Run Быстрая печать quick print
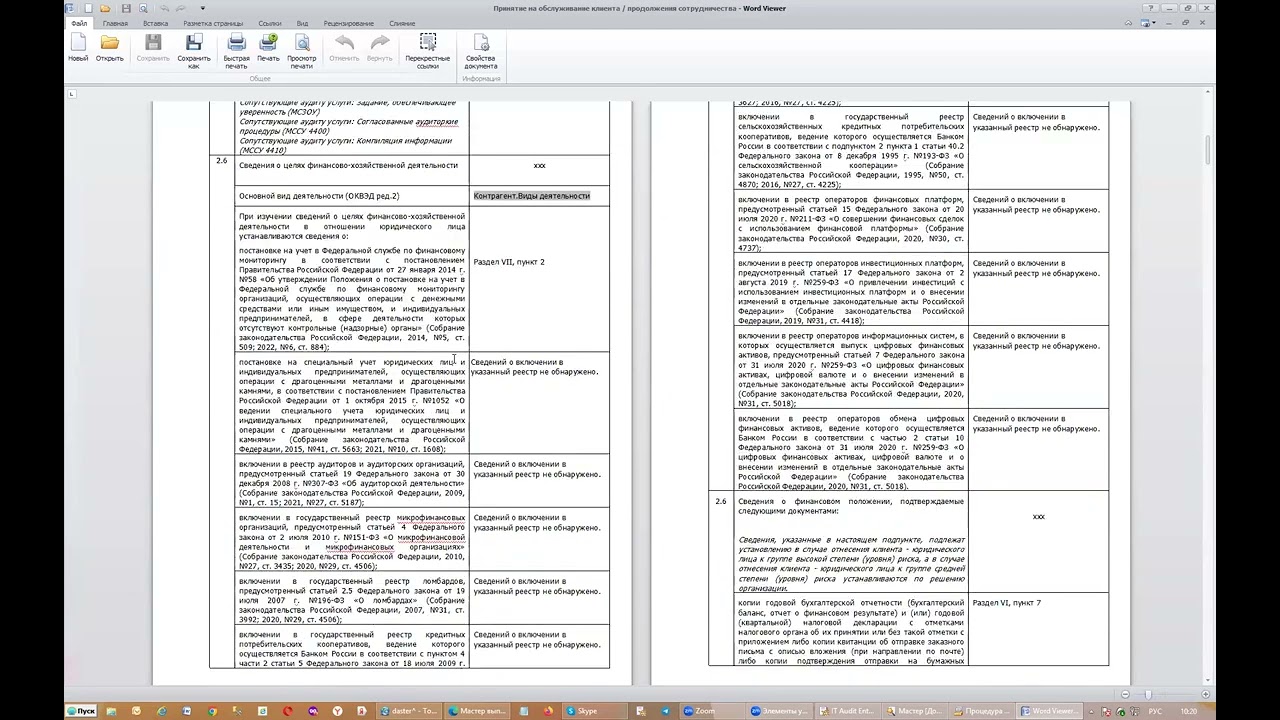The height and width of the screenshot is (720, 1280). [x=236, y=52]
